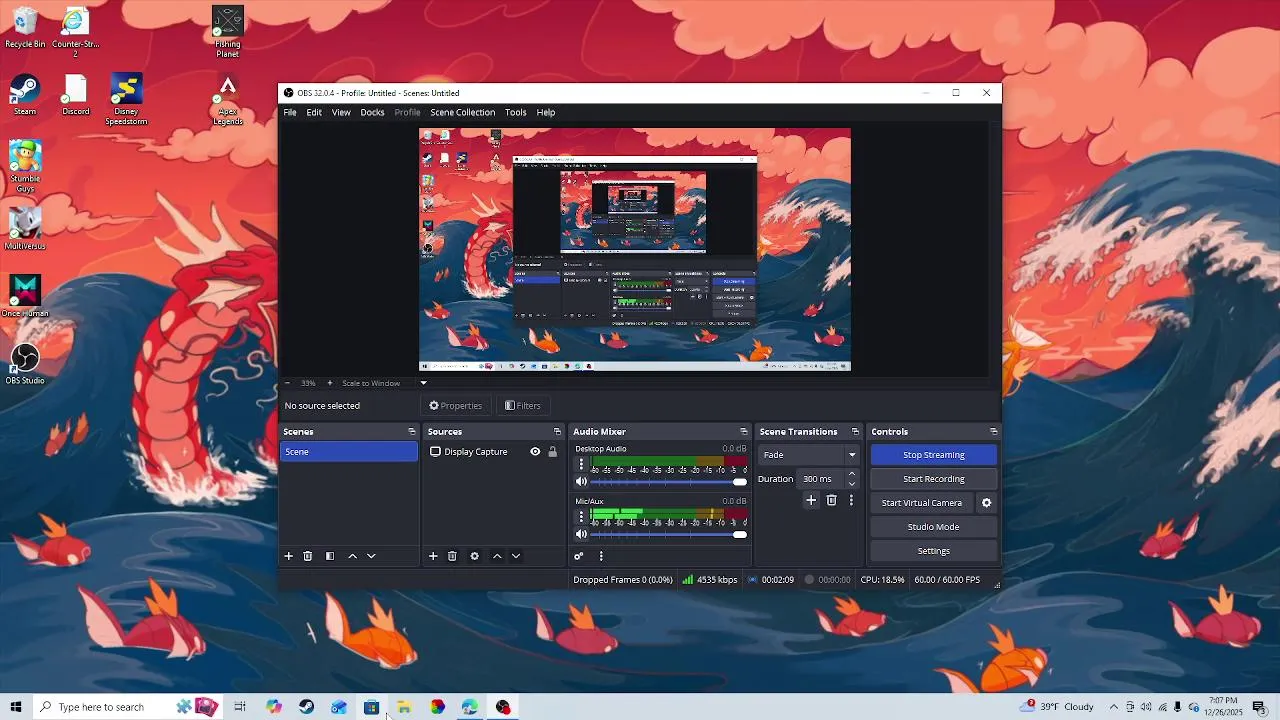Increase the transition duration with the up arrow
Image resolution: width=1280 pixels, height=720 pixels.
pyautogui.click(x=852, y=474)
